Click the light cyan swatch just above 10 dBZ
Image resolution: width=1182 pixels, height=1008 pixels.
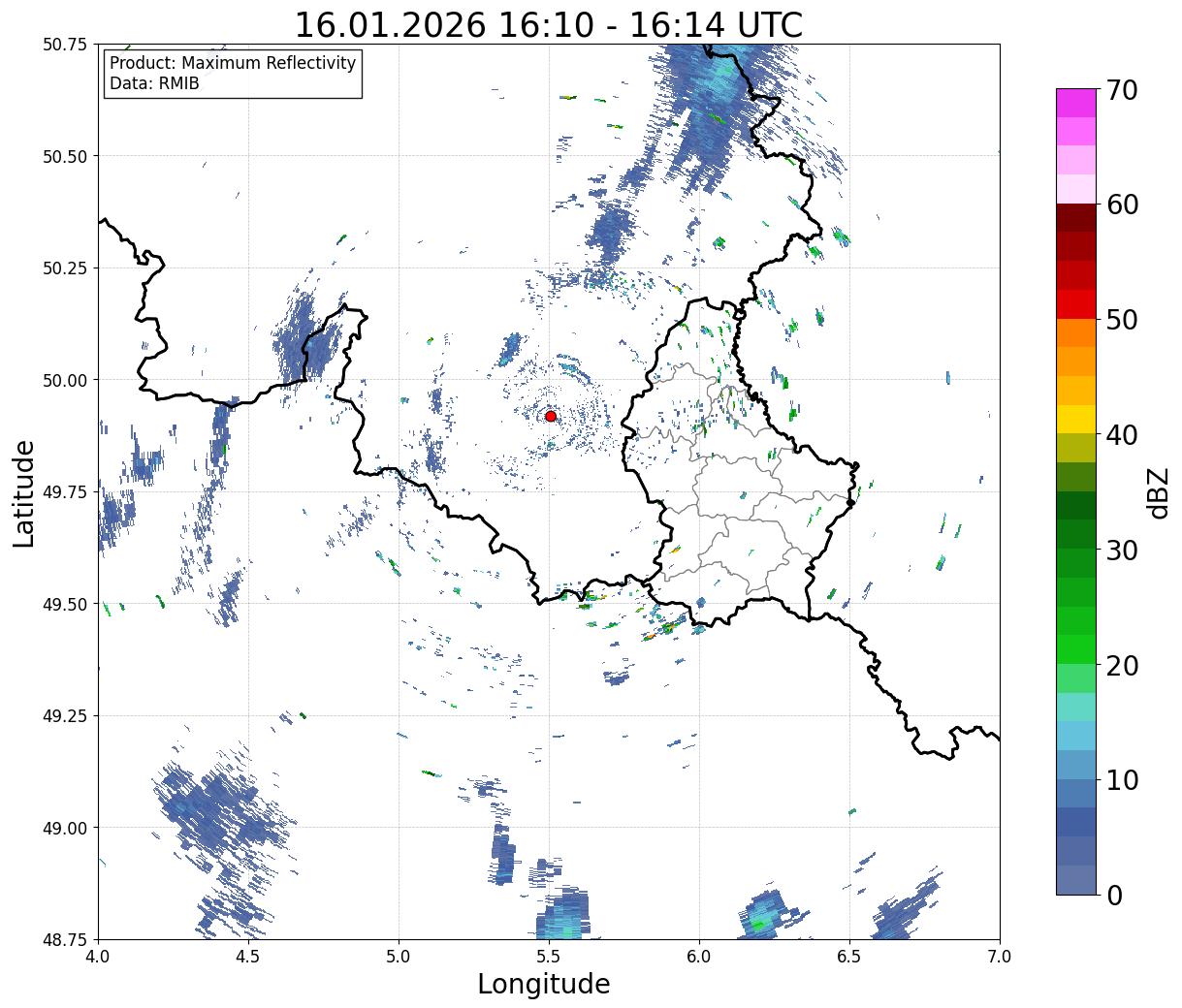pyautogui.click(x=1076, y=765)
